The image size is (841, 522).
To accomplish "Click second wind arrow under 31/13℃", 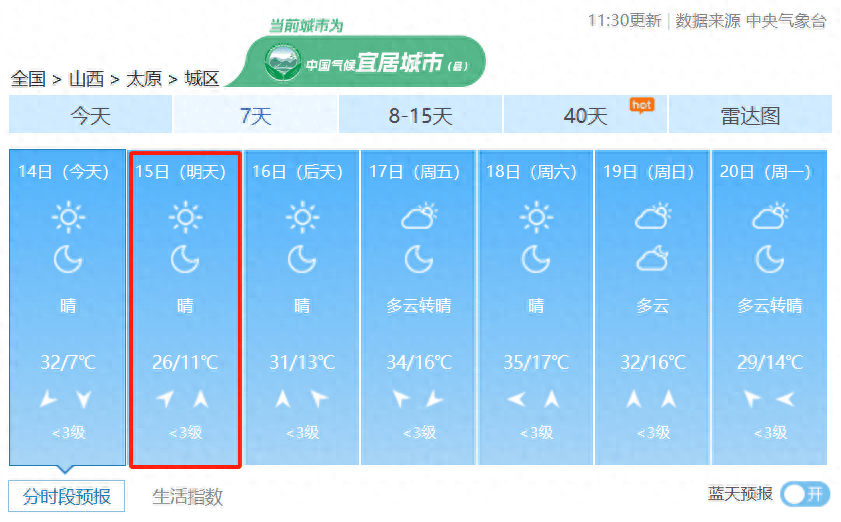I will coord(320,399).
